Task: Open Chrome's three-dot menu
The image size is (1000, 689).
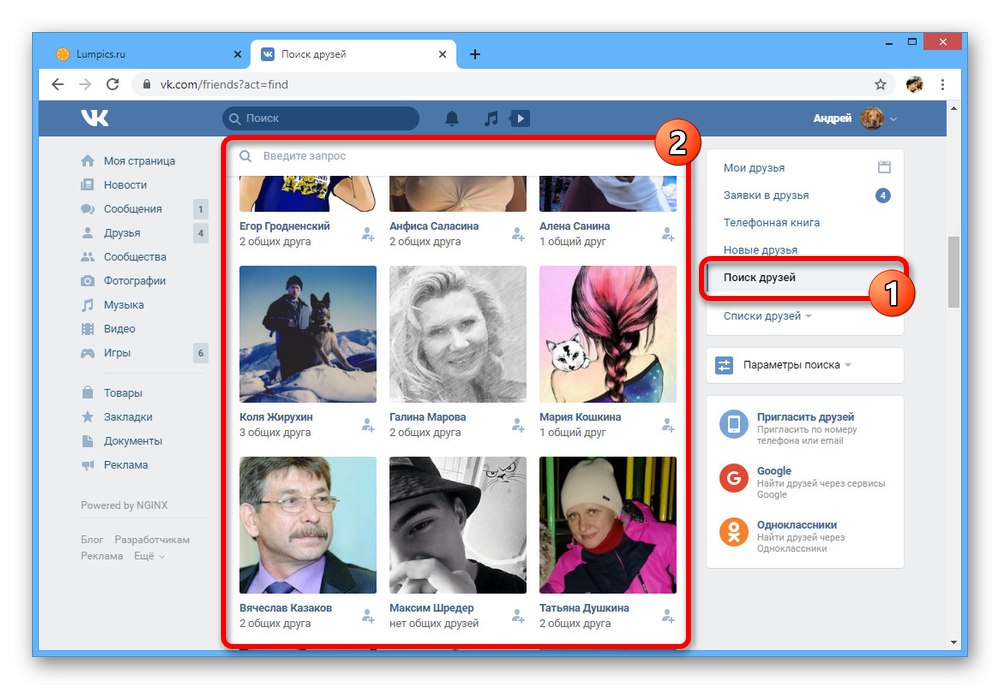Action: pos(943,84)
